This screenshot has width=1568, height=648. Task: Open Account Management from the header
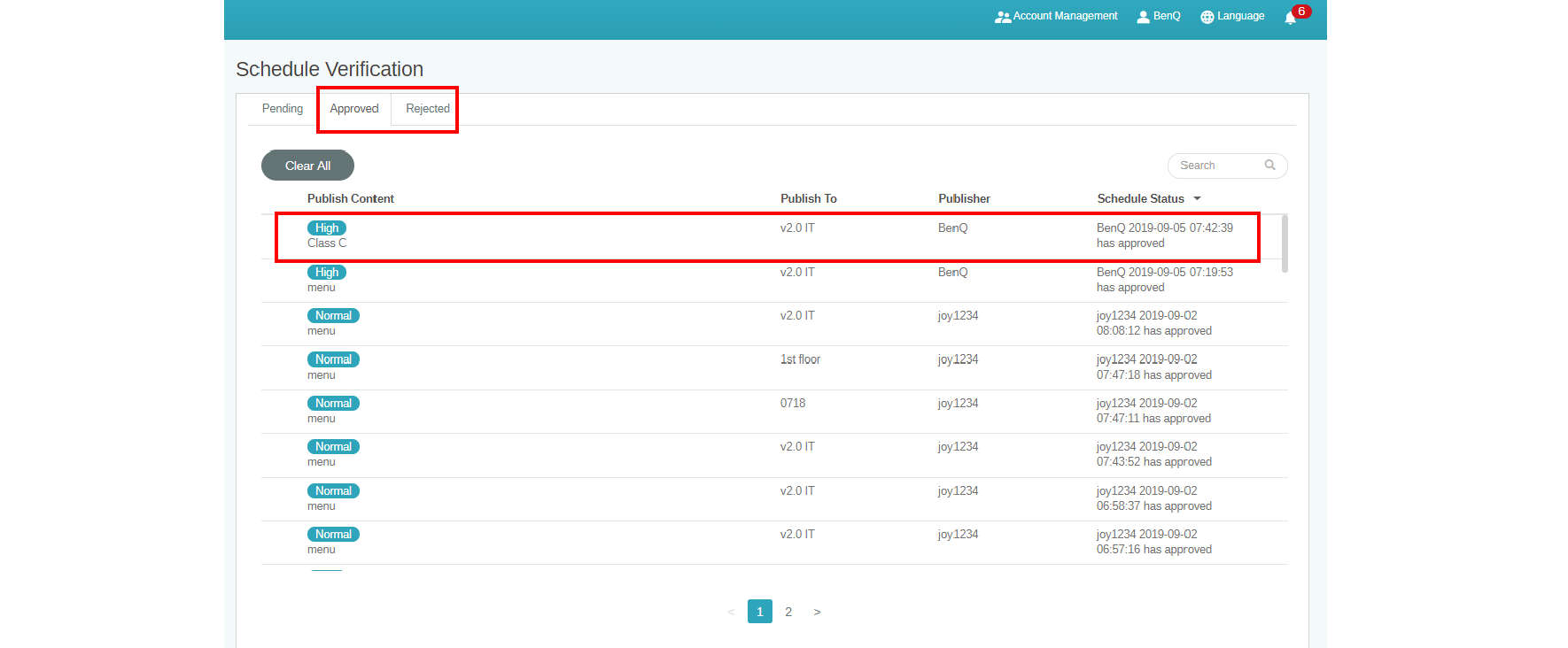point(1056,16)
